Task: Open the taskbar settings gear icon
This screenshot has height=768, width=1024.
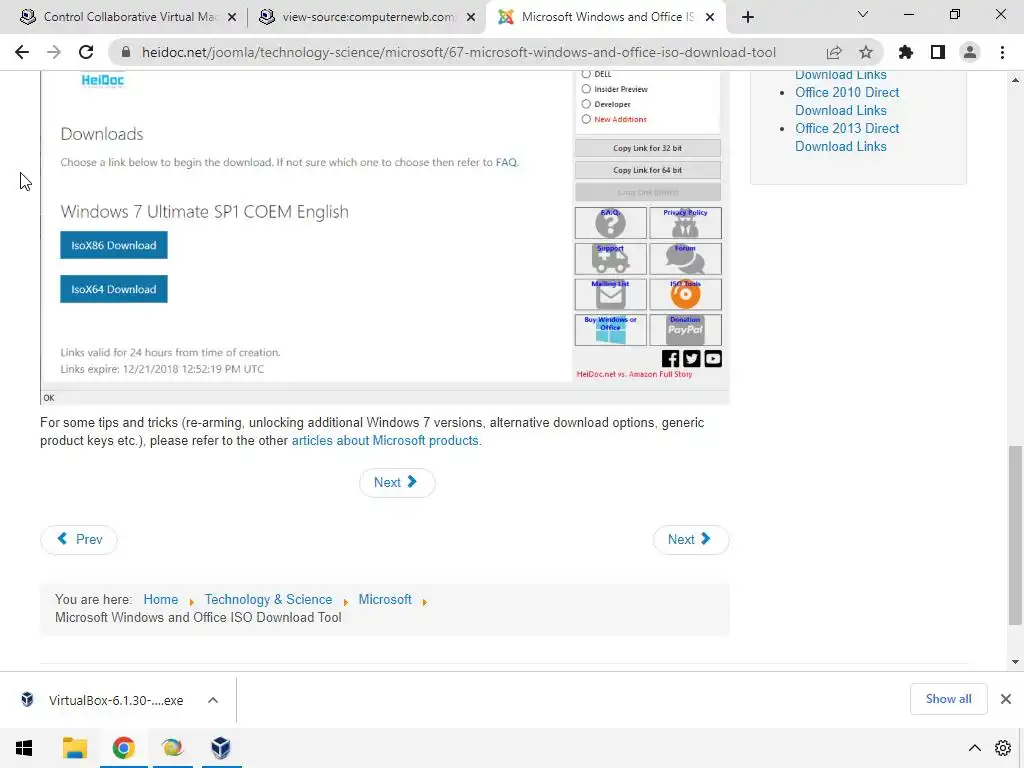Action: [x=1003, y=748]
